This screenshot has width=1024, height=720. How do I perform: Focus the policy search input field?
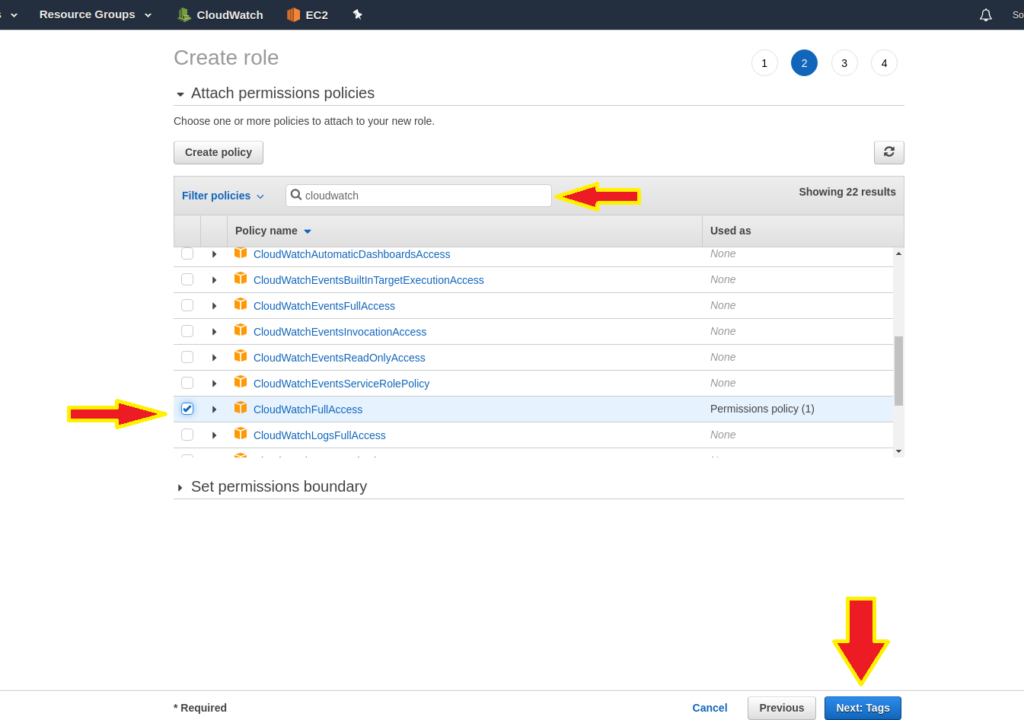point(425,196)
